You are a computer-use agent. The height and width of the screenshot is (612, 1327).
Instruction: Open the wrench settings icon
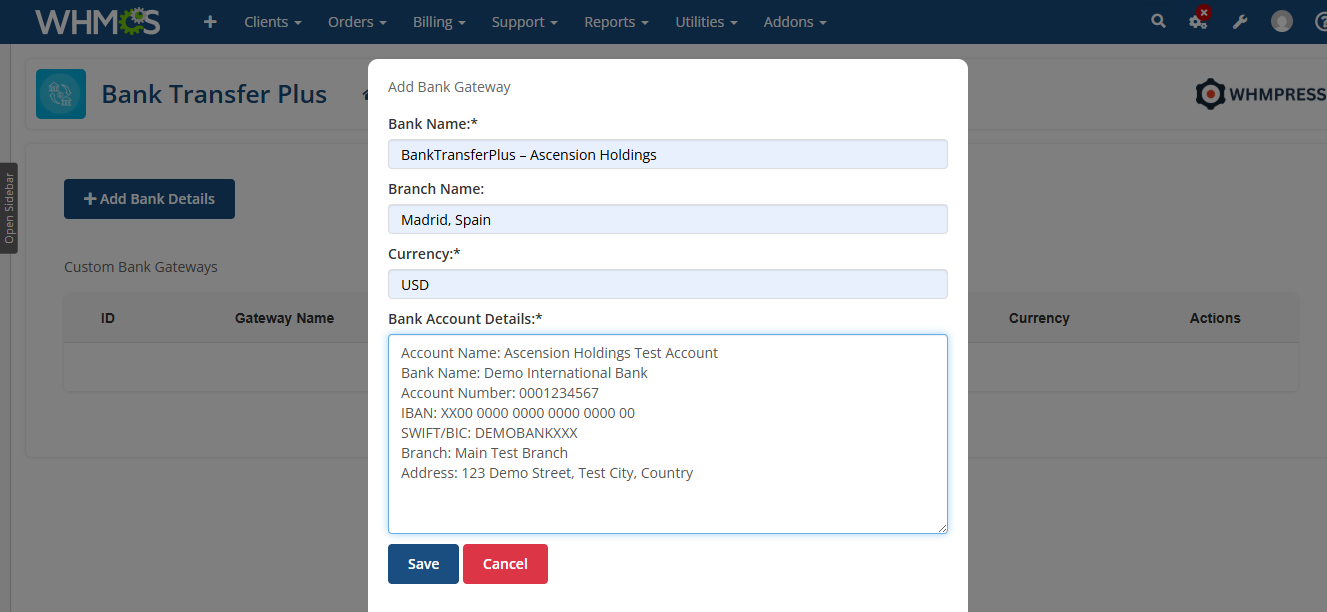pos(1240,22)
